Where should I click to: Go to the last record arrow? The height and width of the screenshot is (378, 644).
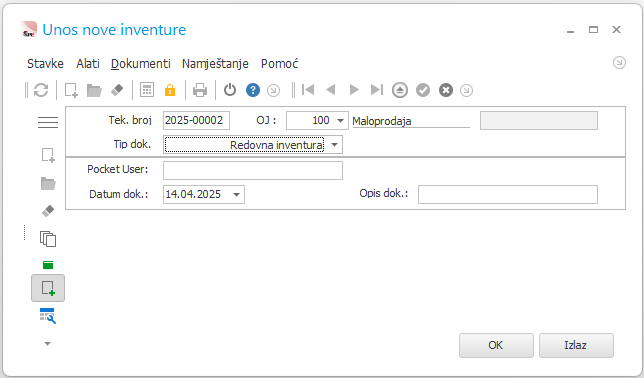point(377,90)
